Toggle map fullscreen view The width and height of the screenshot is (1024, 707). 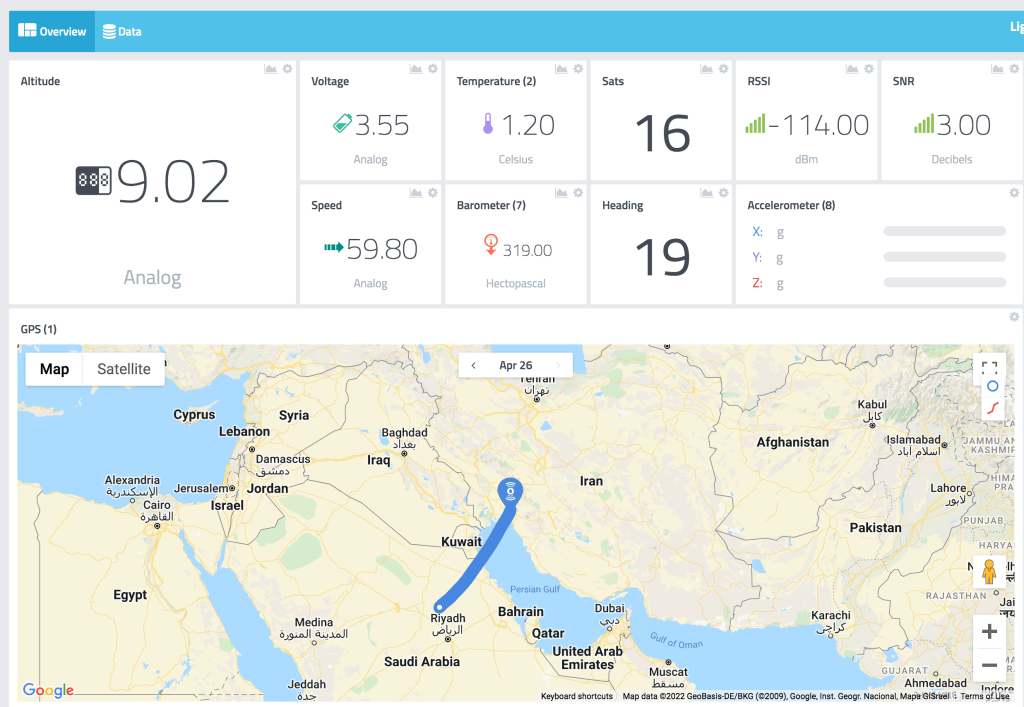click(x=989, y=368)
